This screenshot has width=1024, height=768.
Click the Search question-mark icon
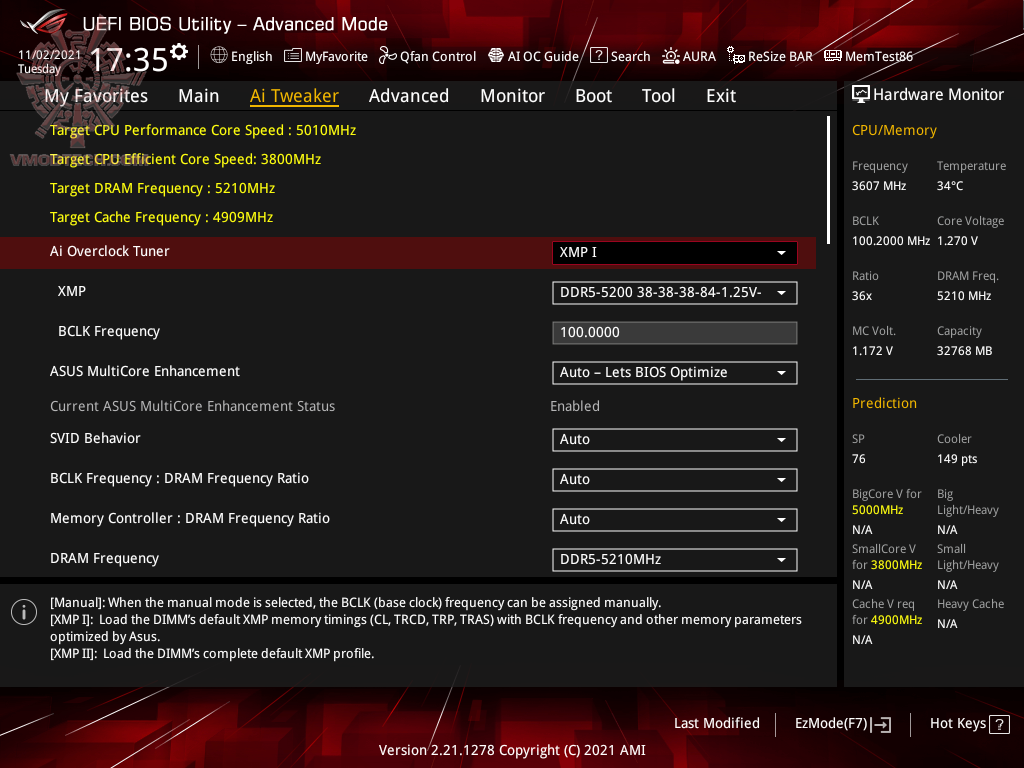click(599, 56)
